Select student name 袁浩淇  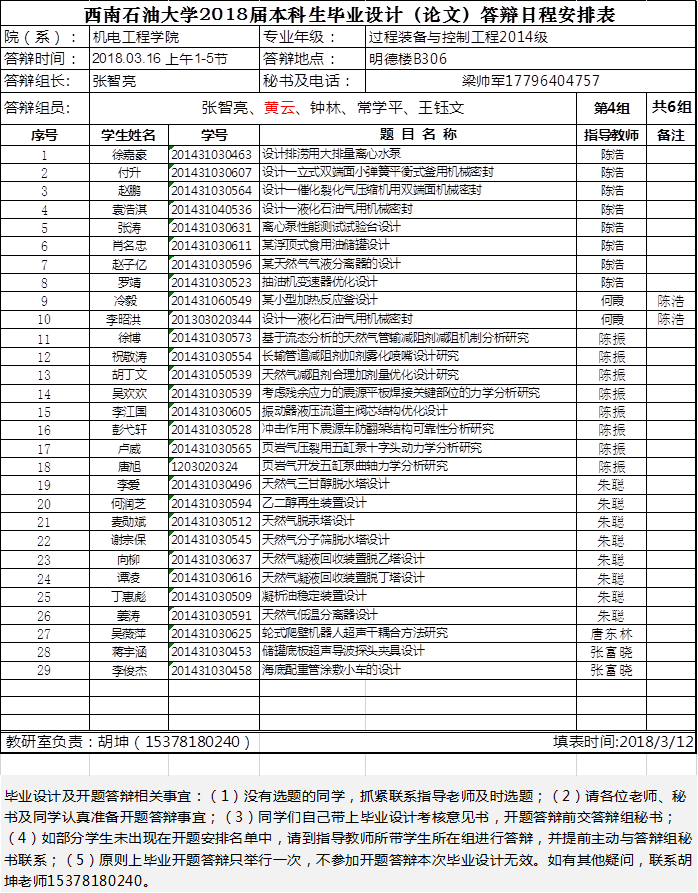[129, 210]
